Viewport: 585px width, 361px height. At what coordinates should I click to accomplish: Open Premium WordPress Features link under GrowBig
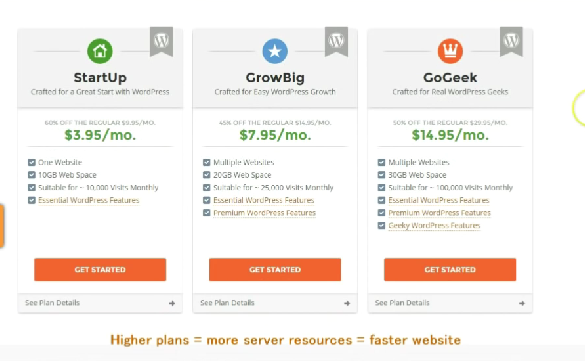pyautogui.click(x=265, y=213)
